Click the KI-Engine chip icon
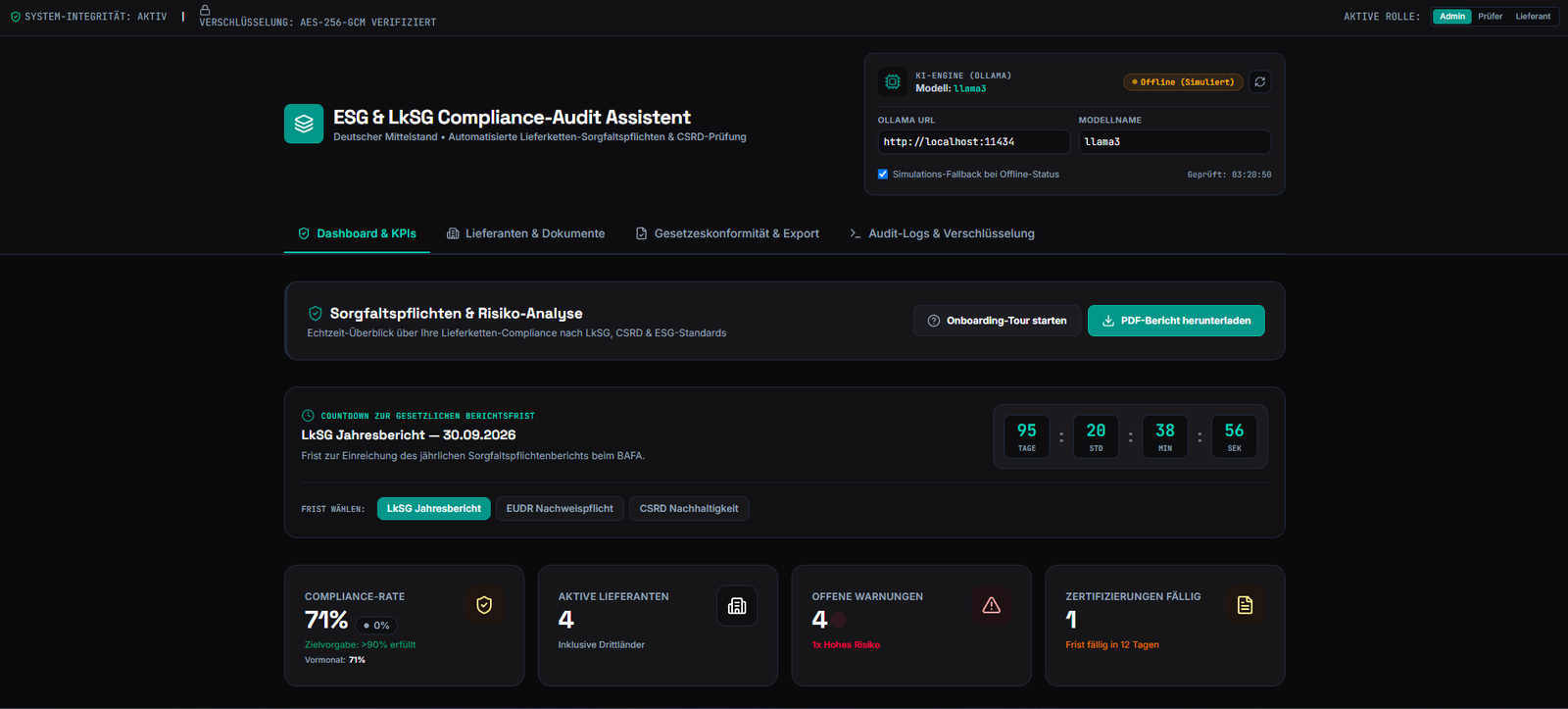 coord(893,81)
